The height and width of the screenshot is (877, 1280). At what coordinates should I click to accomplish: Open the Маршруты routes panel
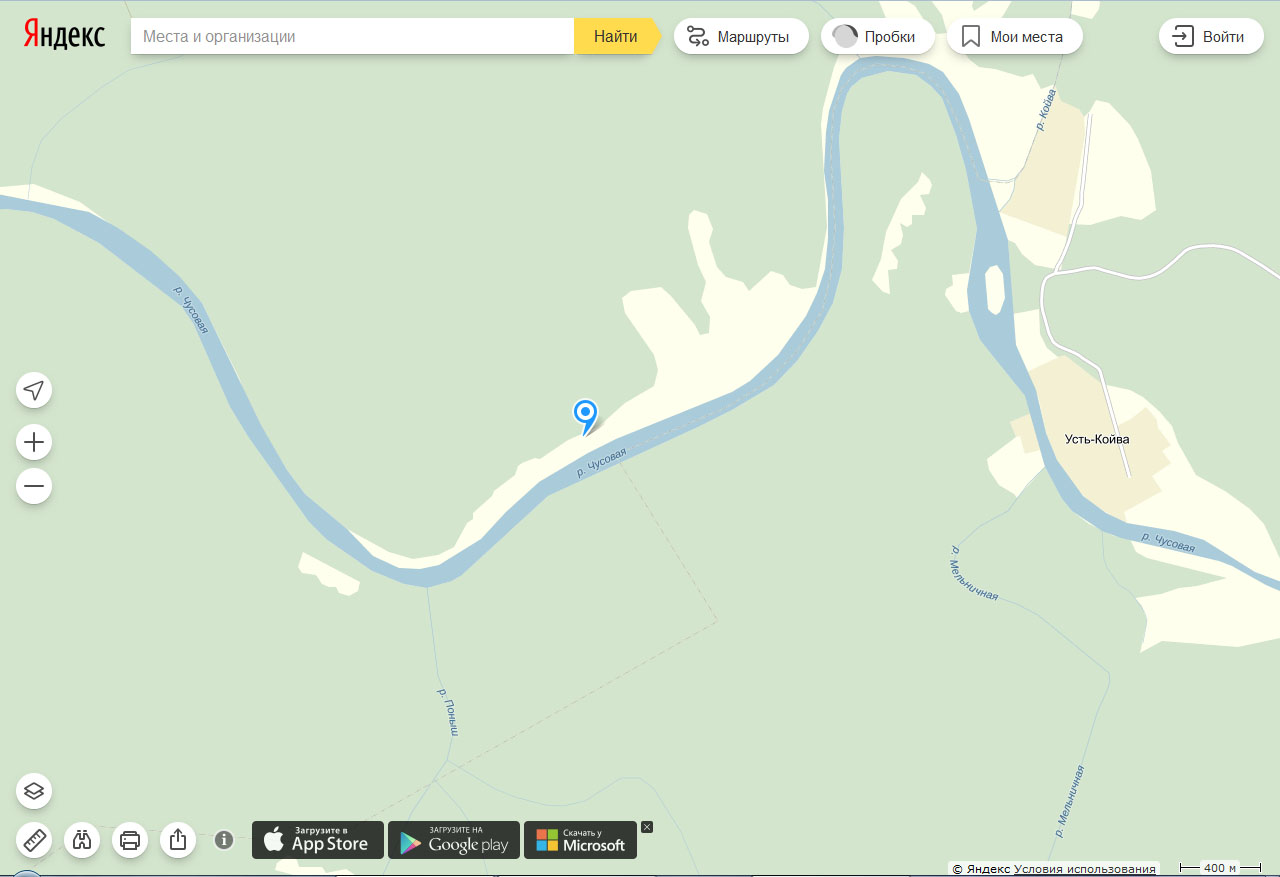tap(741, 37)
